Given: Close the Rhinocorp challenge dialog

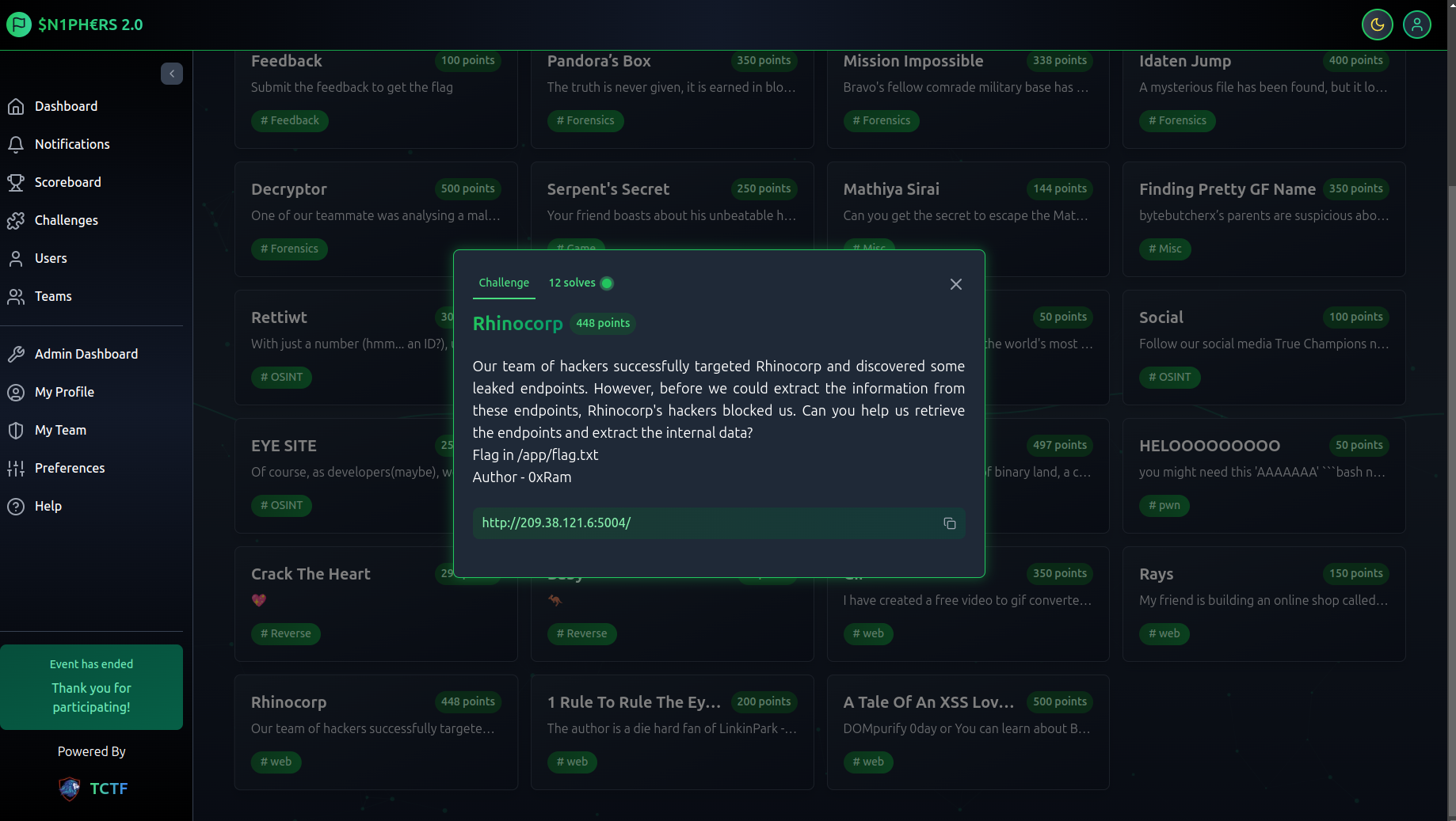Looking at the screenshot, I should click(955, 284).
